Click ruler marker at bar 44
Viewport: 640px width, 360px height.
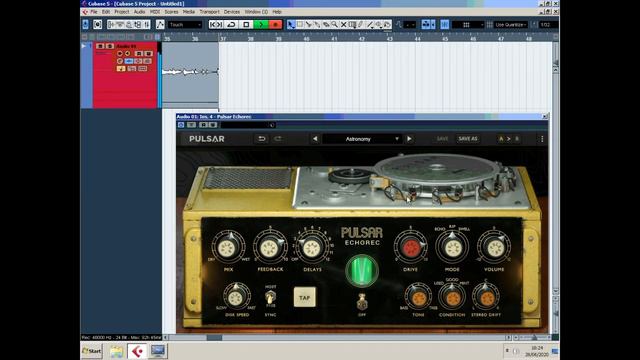point(417,38)
